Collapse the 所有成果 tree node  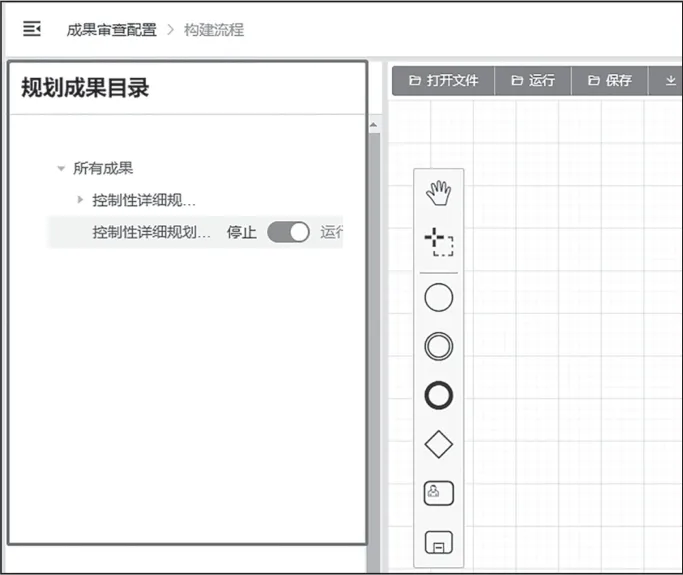[x=61, y=168]
